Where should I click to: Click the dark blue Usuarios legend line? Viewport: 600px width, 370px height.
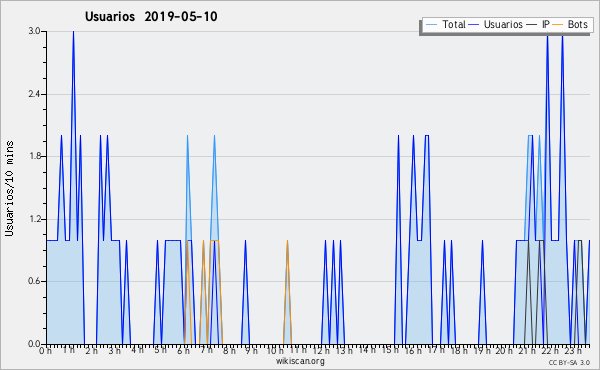(474, 25)
